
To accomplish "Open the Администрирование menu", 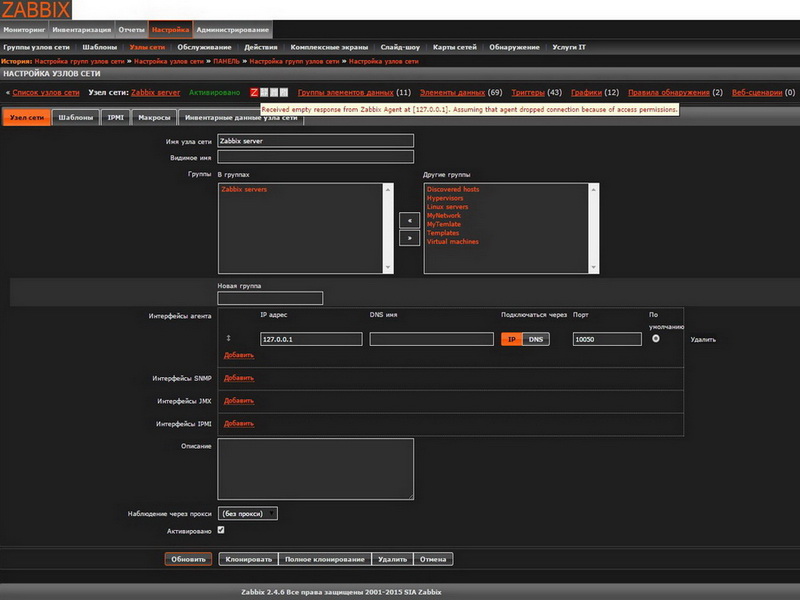I will (232, 30).
